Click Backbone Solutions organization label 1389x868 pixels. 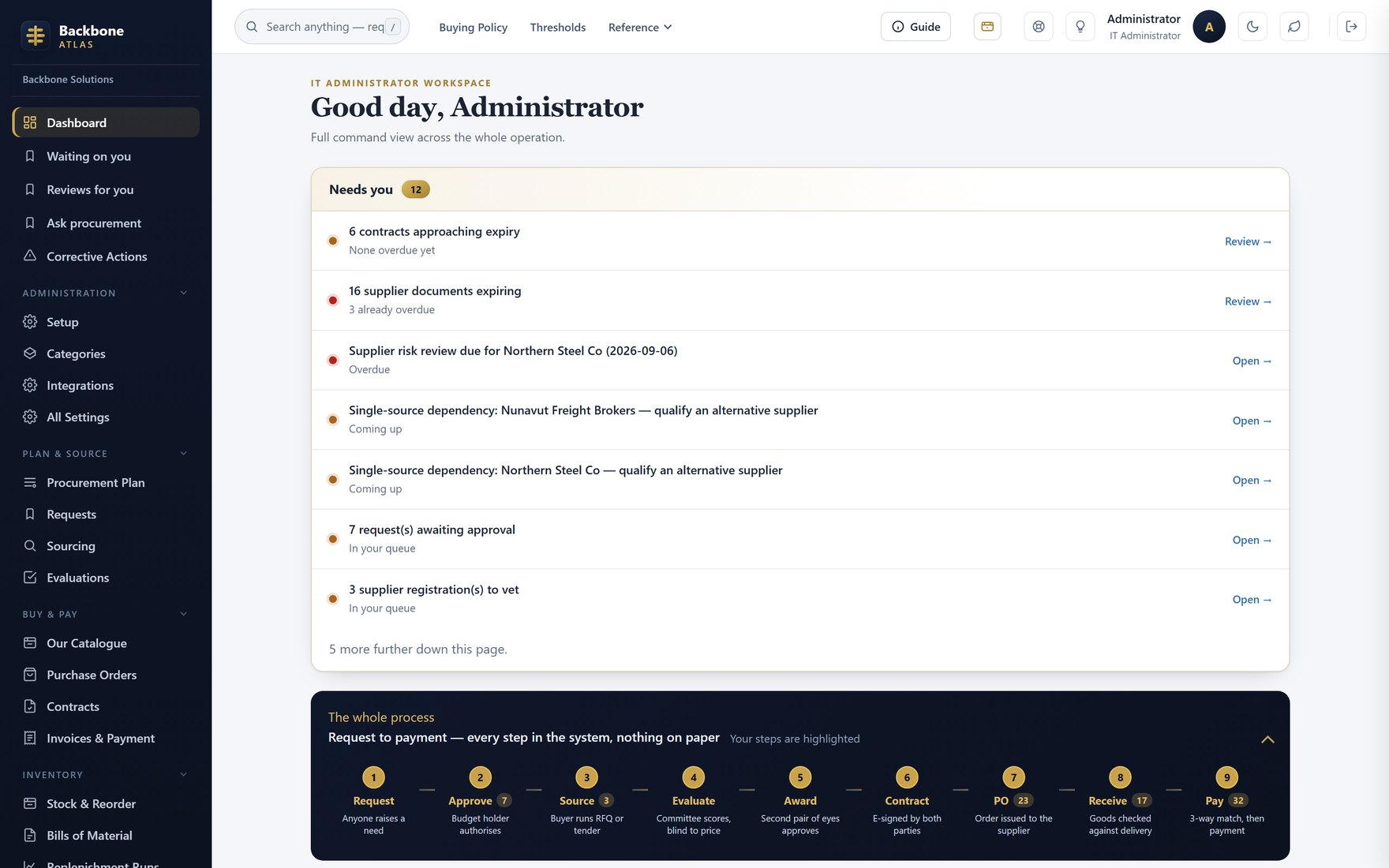pos(68,80)
